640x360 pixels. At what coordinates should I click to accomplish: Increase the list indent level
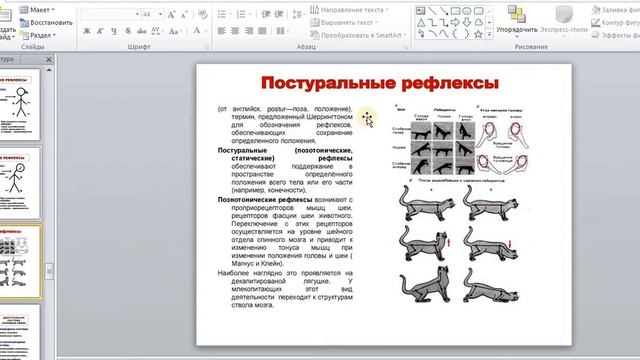279,15
